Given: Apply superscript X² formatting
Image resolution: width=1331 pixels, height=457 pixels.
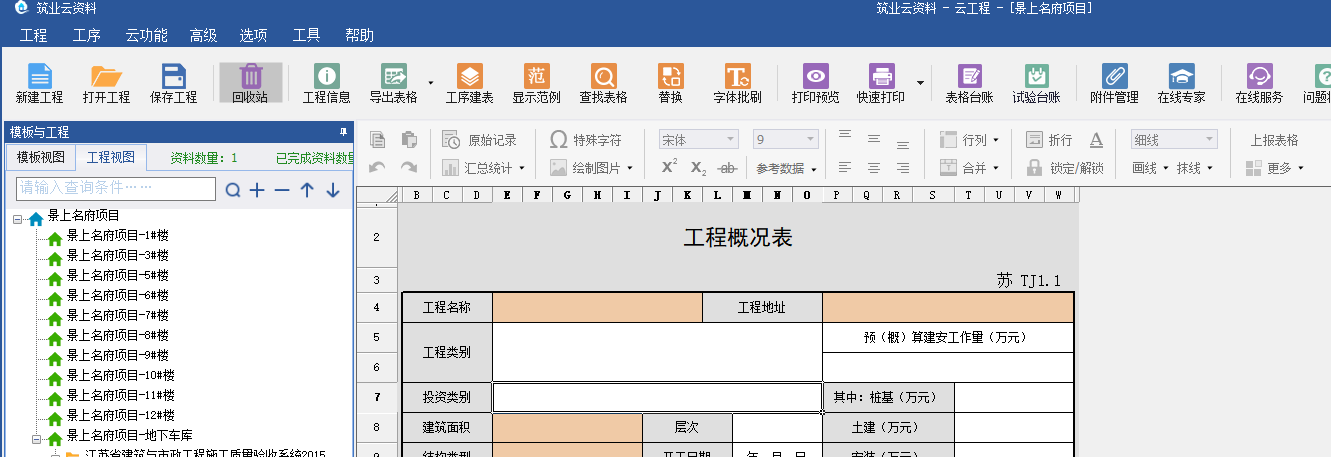Looking at the screenshot, I should pyautogui.click(x=670, y=167).
